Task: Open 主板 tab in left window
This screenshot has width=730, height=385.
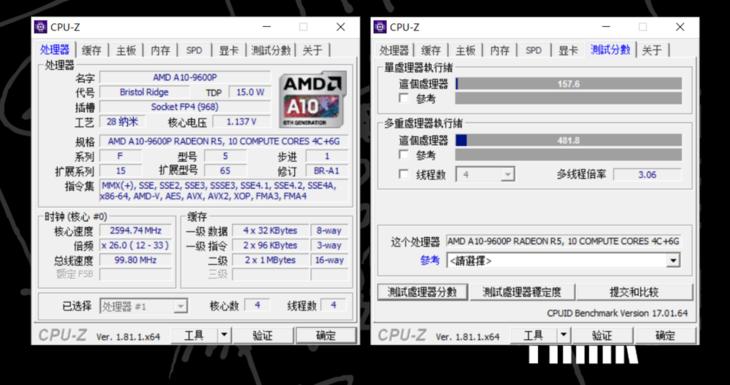Action: [126, 50]
